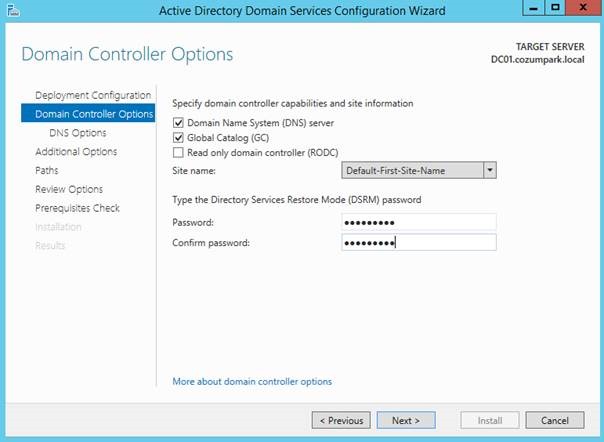Open More about domain controller options link
604x442 pixels.
pyautogui.click(x=252, y=381)
